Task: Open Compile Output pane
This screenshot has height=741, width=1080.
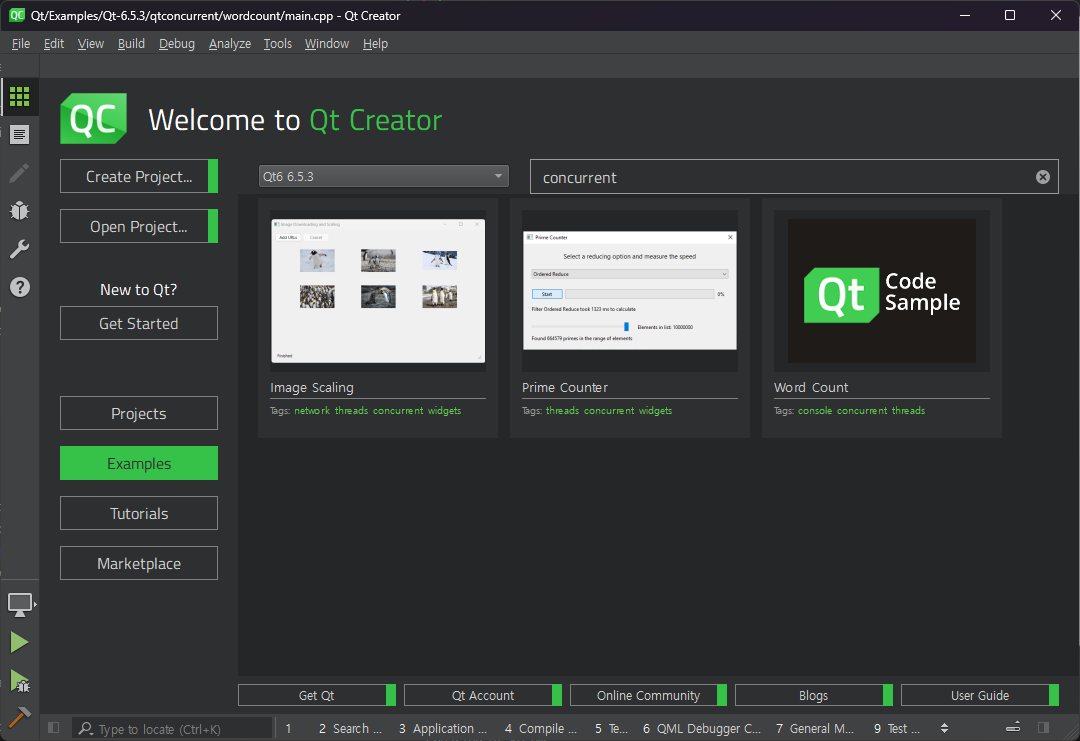Action: tap(541, 729)
